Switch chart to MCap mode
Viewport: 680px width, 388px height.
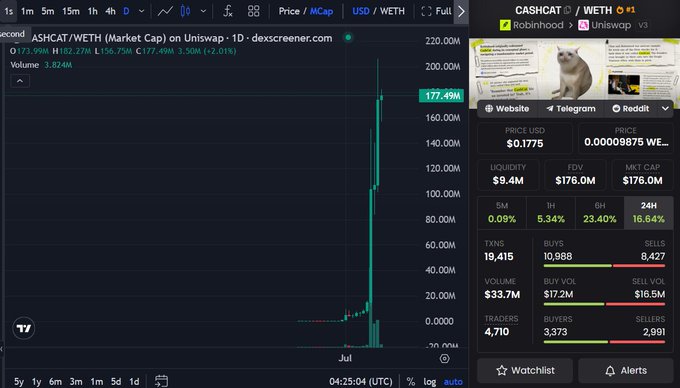[321, 11]
